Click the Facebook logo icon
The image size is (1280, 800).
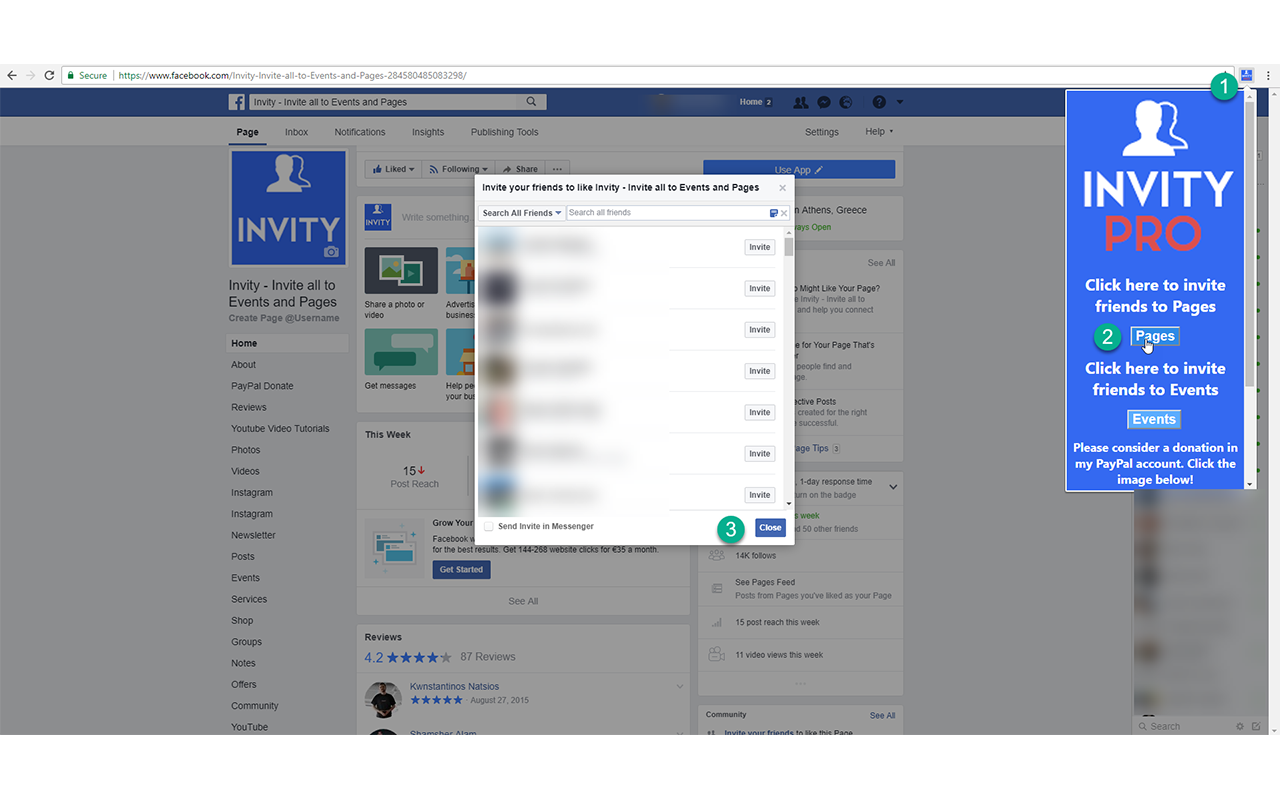tap(237, 102)
